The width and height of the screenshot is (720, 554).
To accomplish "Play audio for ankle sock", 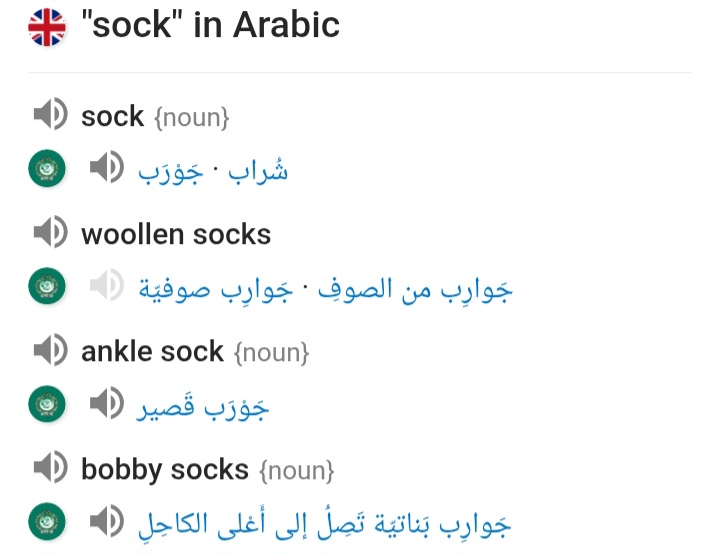I will 51,350.
